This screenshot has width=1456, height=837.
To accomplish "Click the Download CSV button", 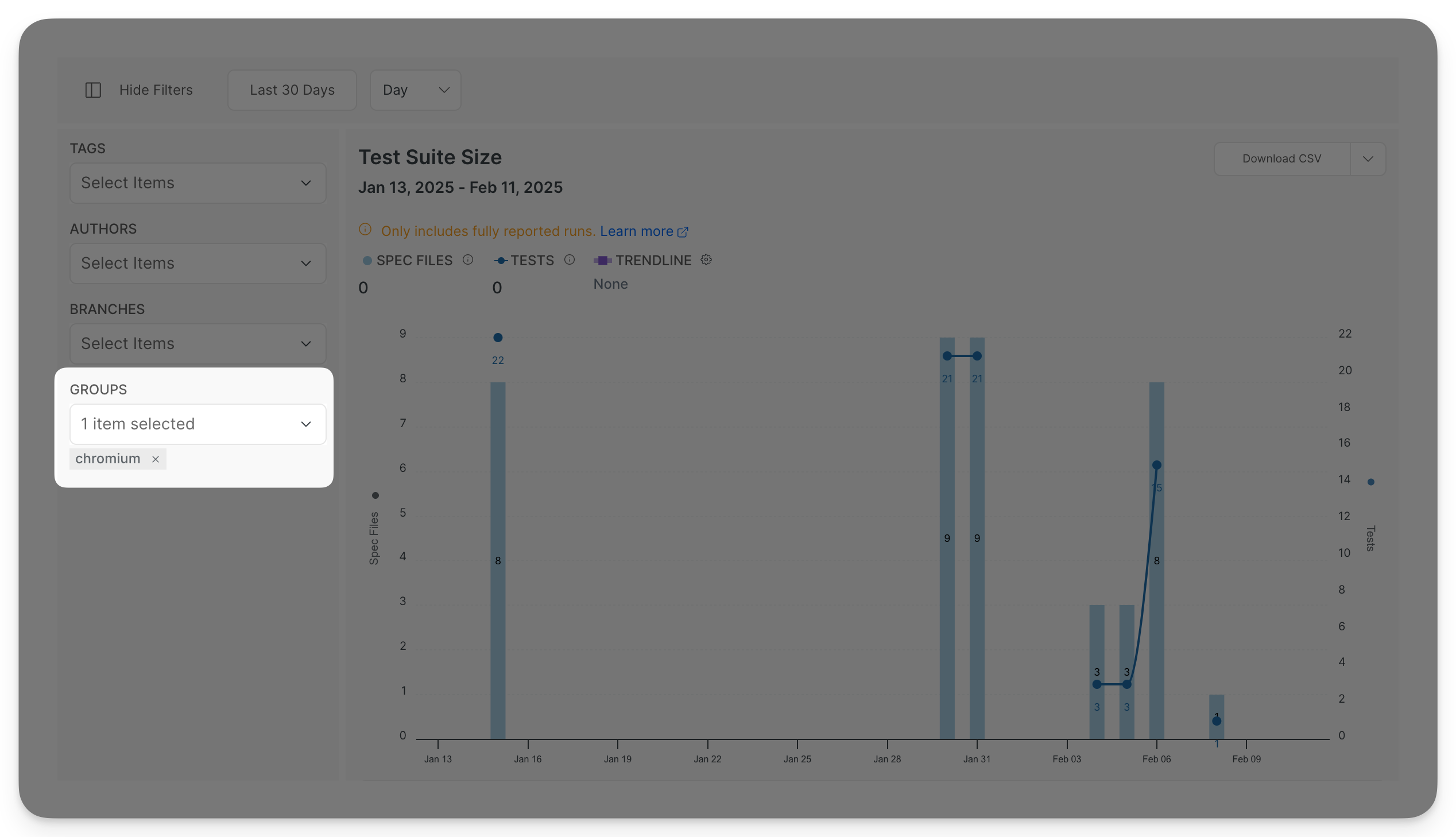I will coord(1282,158).
